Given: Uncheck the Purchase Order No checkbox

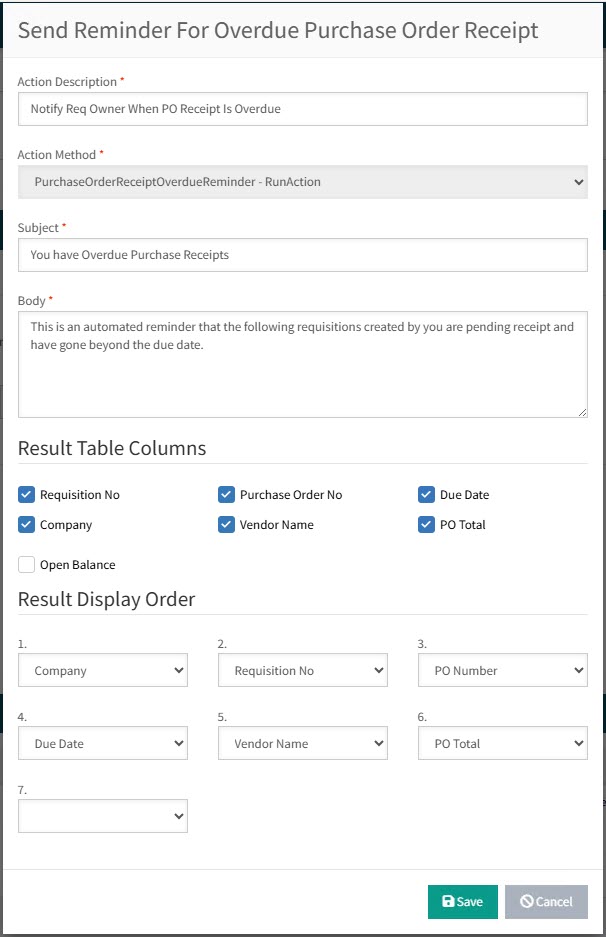Looking at the screenshot, I should tap(227, 494).
